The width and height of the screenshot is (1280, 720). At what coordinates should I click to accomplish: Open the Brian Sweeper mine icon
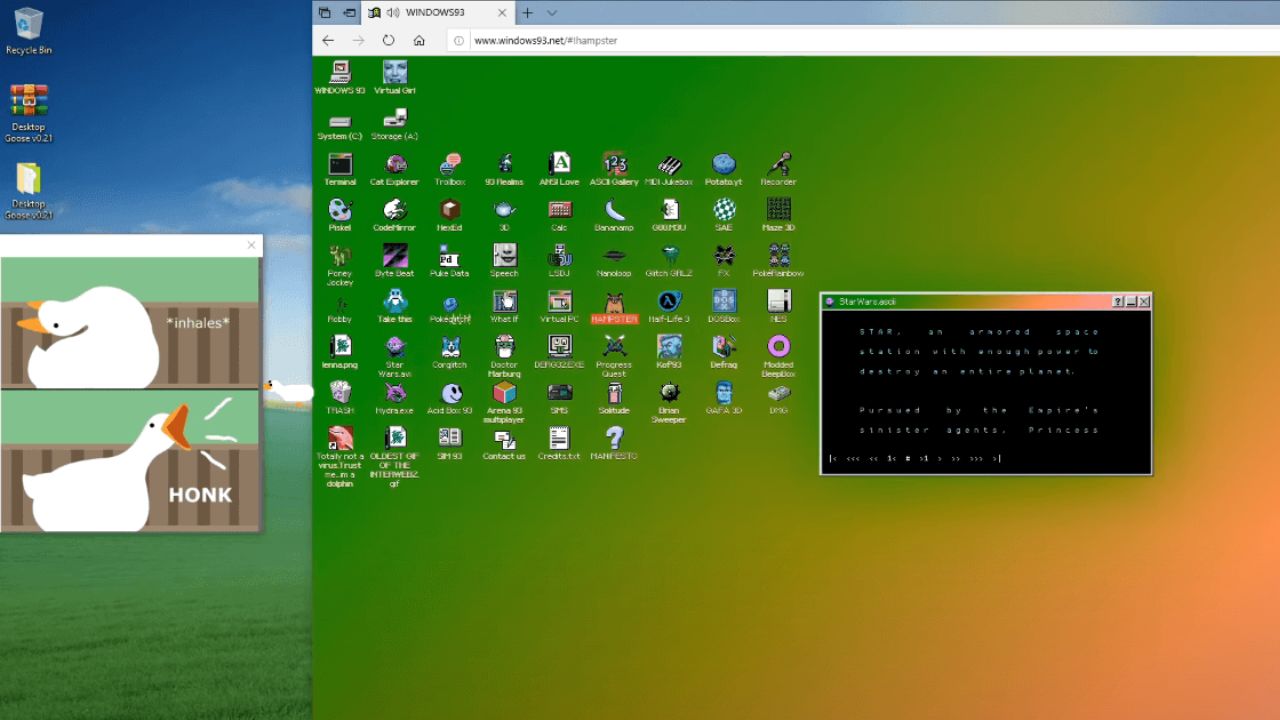tap(669, 402)
